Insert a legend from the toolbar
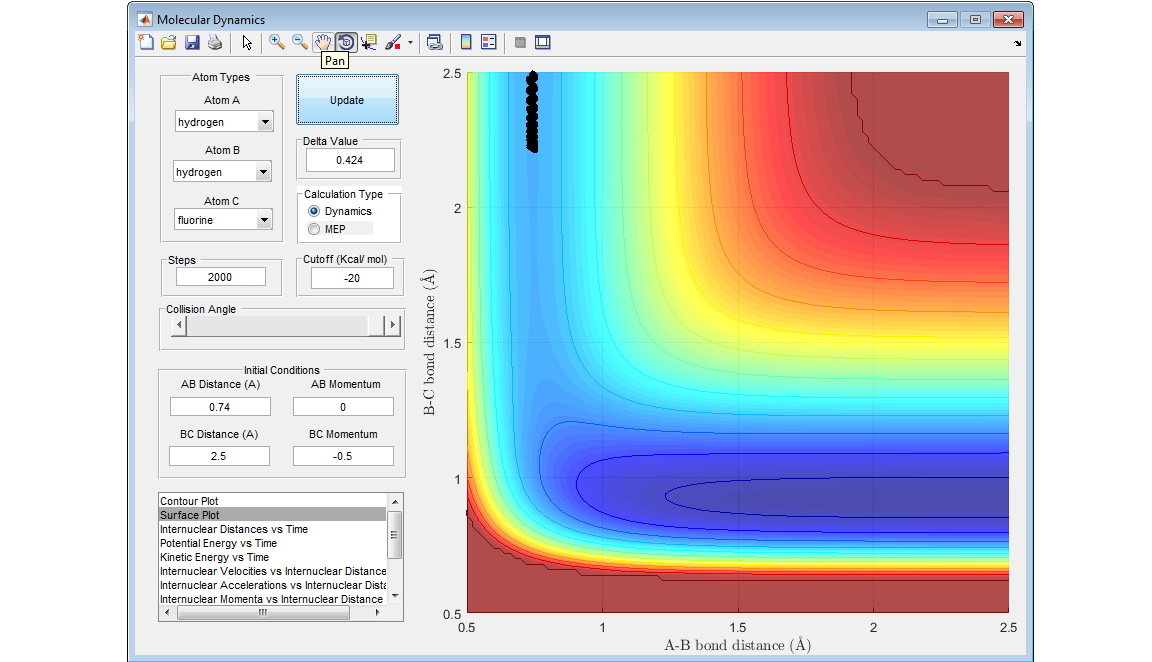 [489, 42]
